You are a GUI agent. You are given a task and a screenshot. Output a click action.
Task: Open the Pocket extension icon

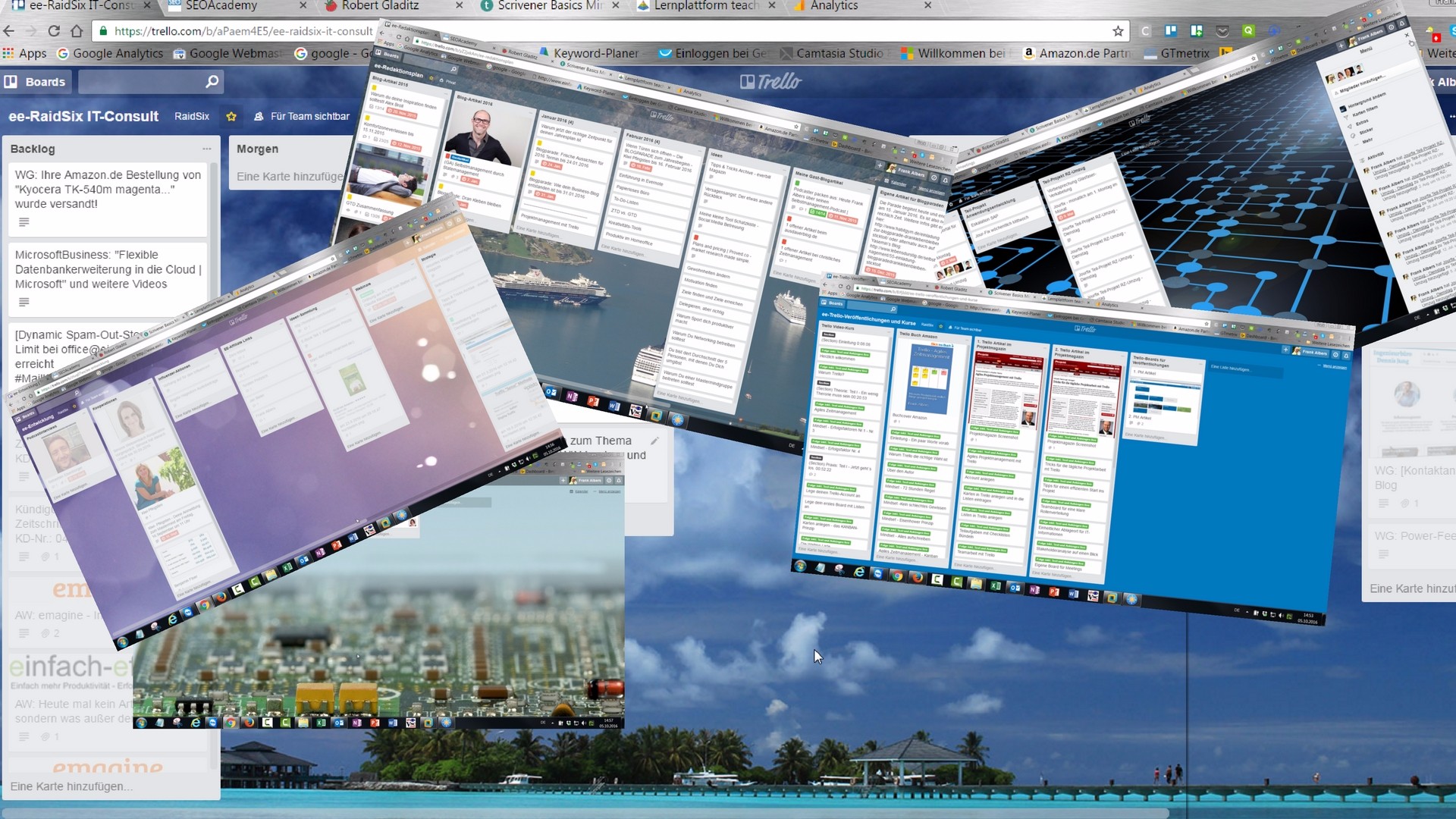(1222, 31)
